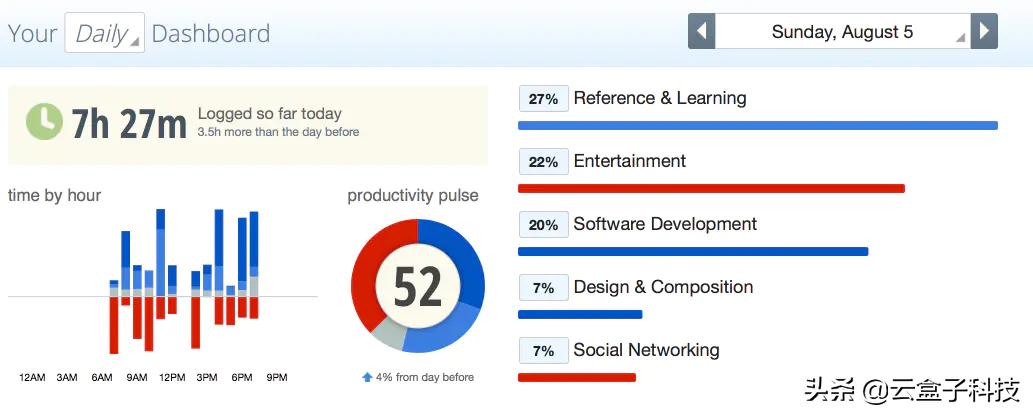This screenshot has height=416, width=1033.
Task: Click the 27% badge for Reference & Learning
Action: [x=543, y=99]
